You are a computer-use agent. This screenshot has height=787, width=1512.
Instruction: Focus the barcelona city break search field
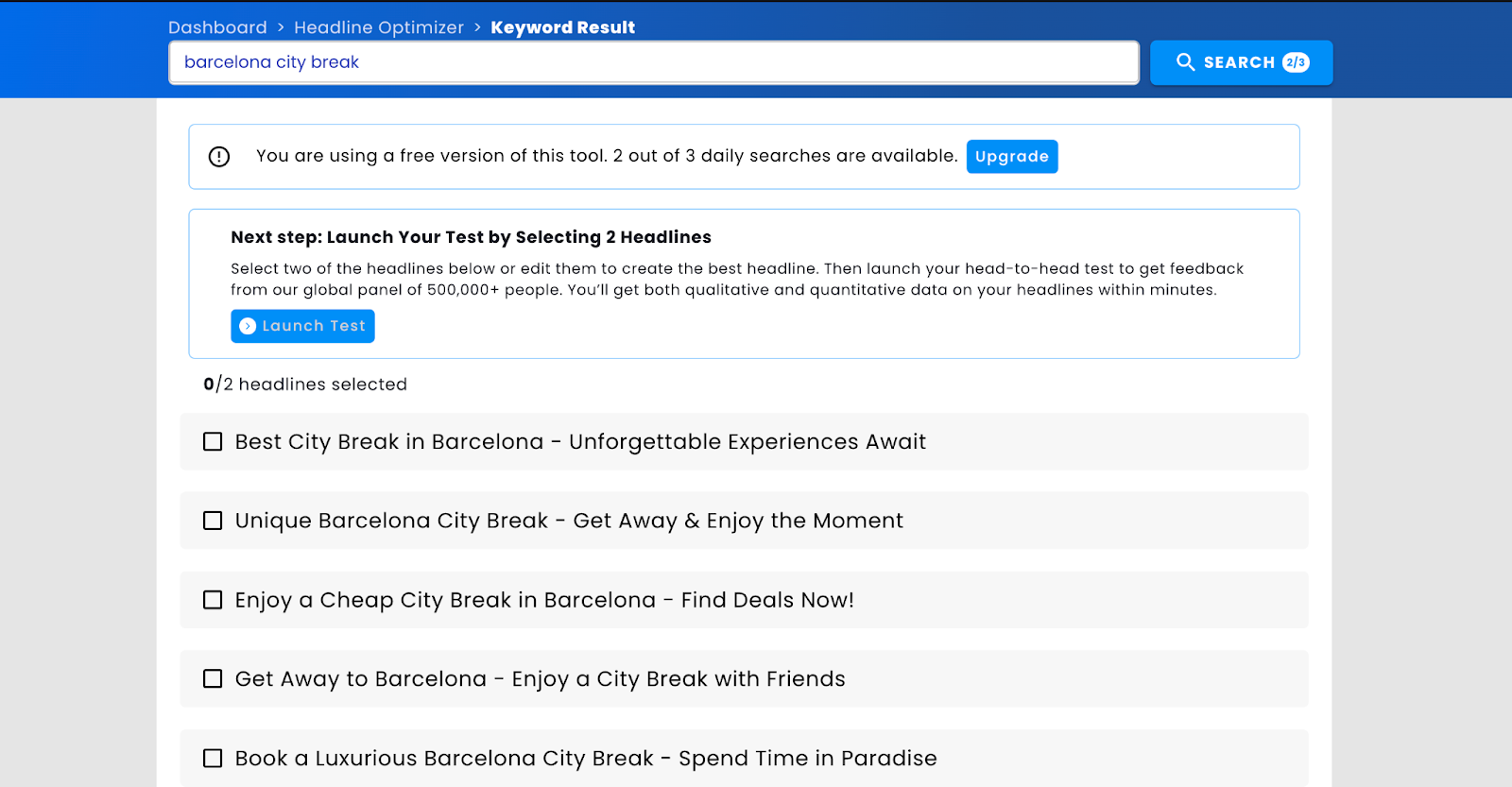point(654,62)
